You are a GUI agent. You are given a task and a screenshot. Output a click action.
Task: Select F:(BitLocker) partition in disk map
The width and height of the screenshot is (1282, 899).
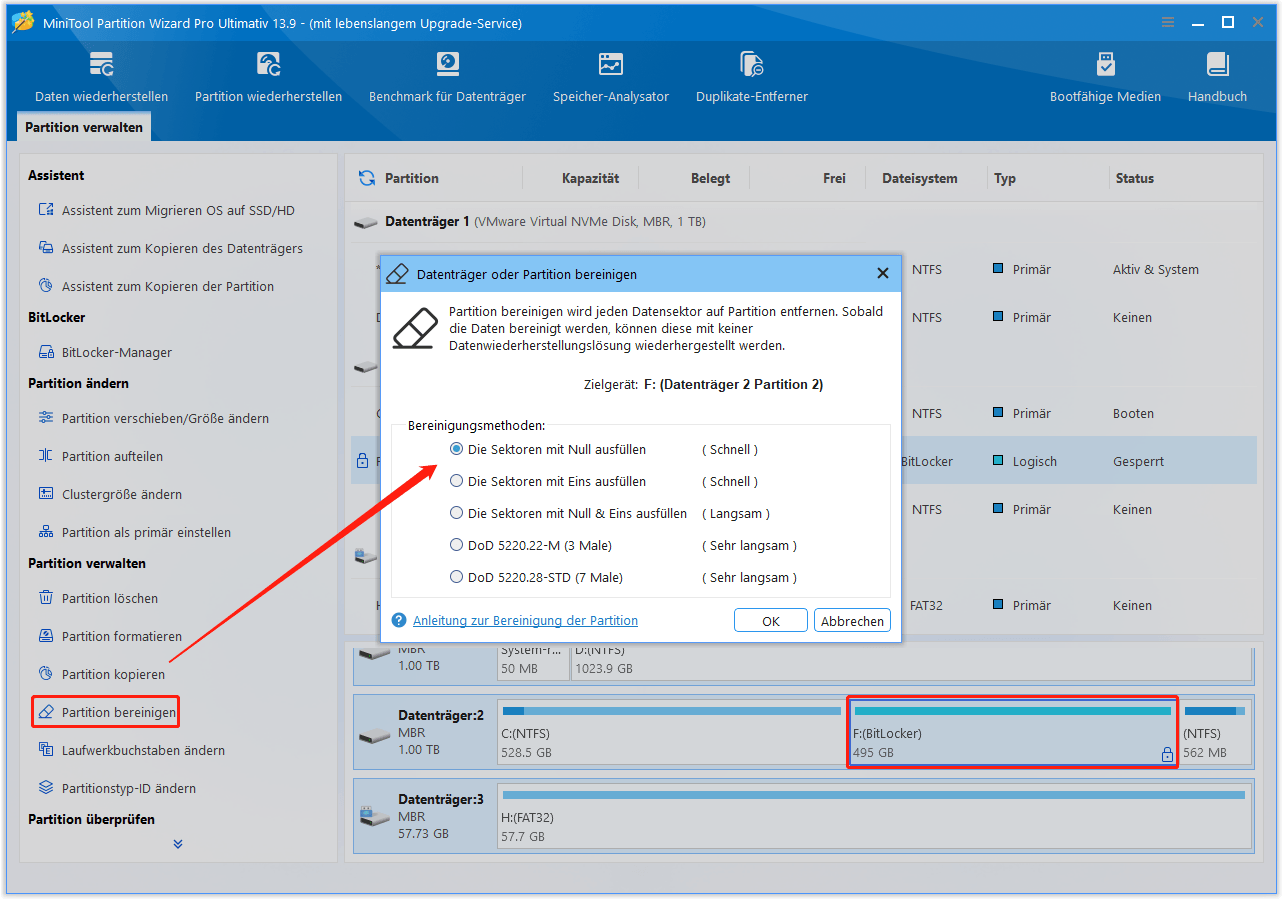coord(1012,733)
